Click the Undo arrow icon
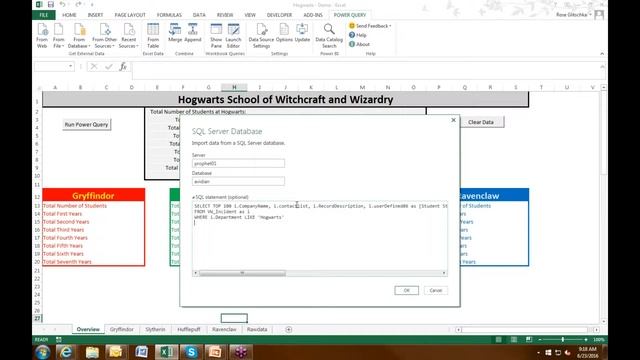 (62, 4)
